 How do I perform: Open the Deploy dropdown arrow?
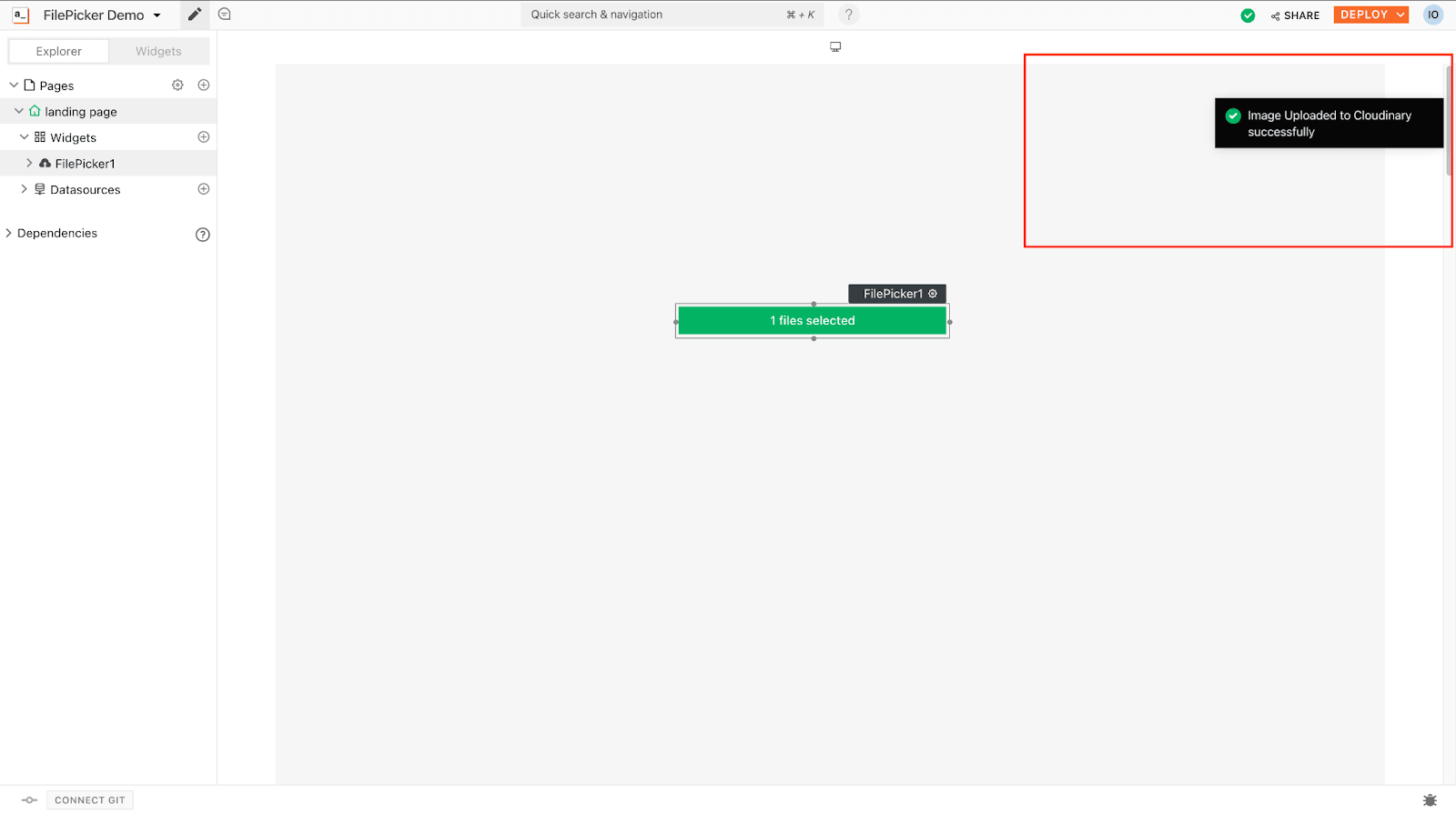(1400, 15)
